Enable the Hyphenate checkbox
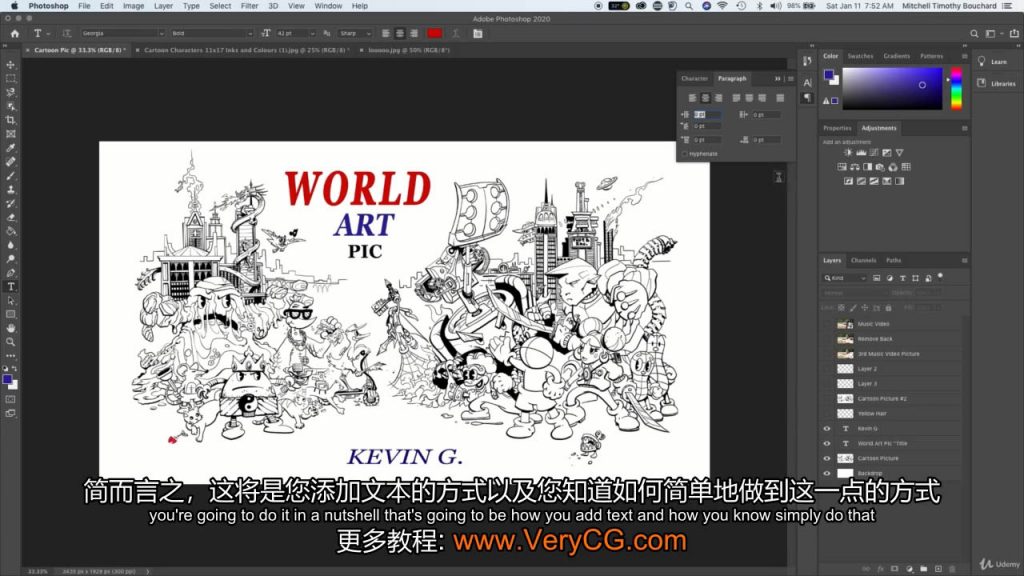 coord(685,154)
